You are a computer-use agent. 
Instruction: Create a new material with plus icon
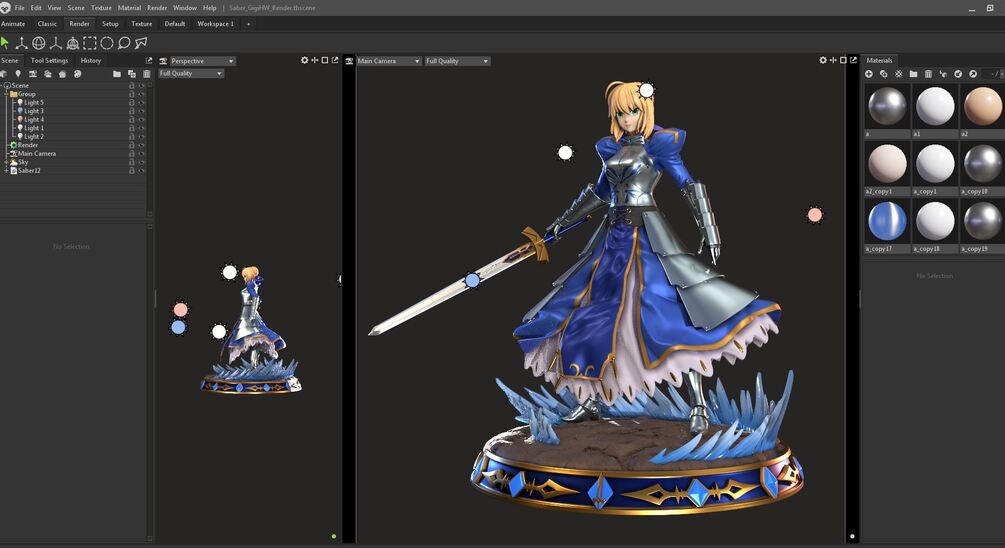pos(868,74)
